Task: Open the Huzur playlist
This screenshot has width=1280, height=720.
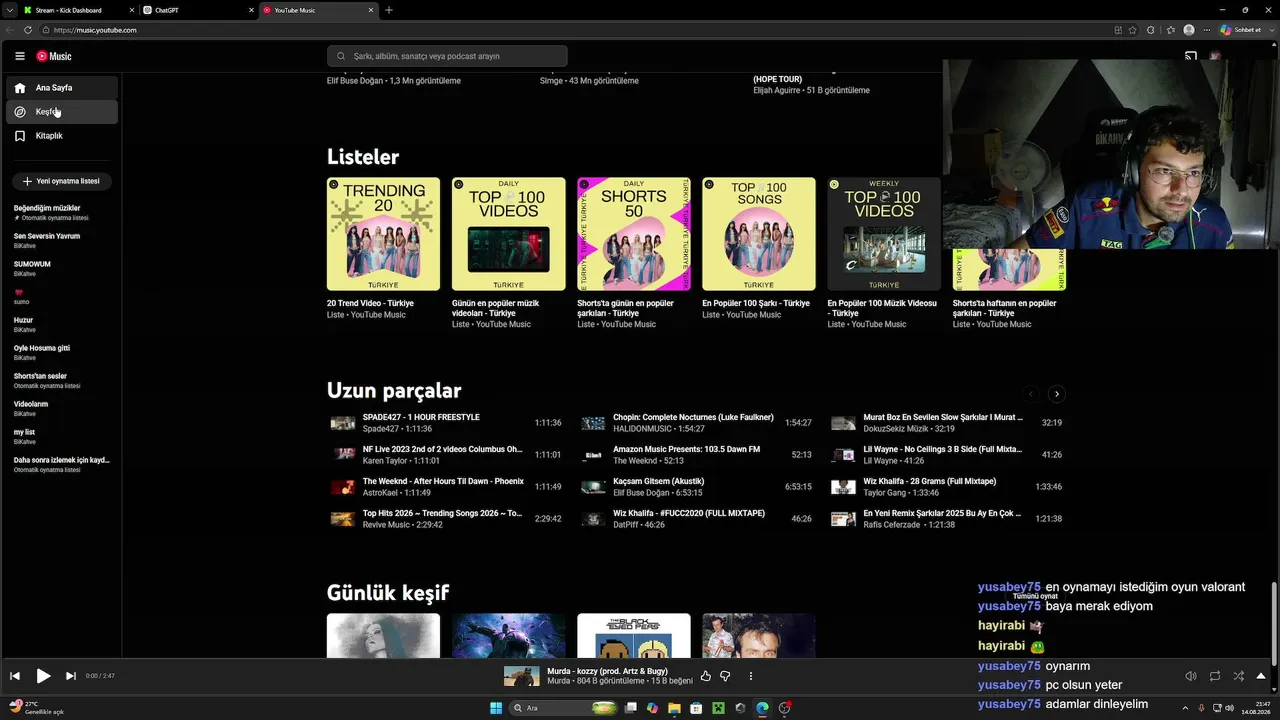Action: click(x=62, y=325)
